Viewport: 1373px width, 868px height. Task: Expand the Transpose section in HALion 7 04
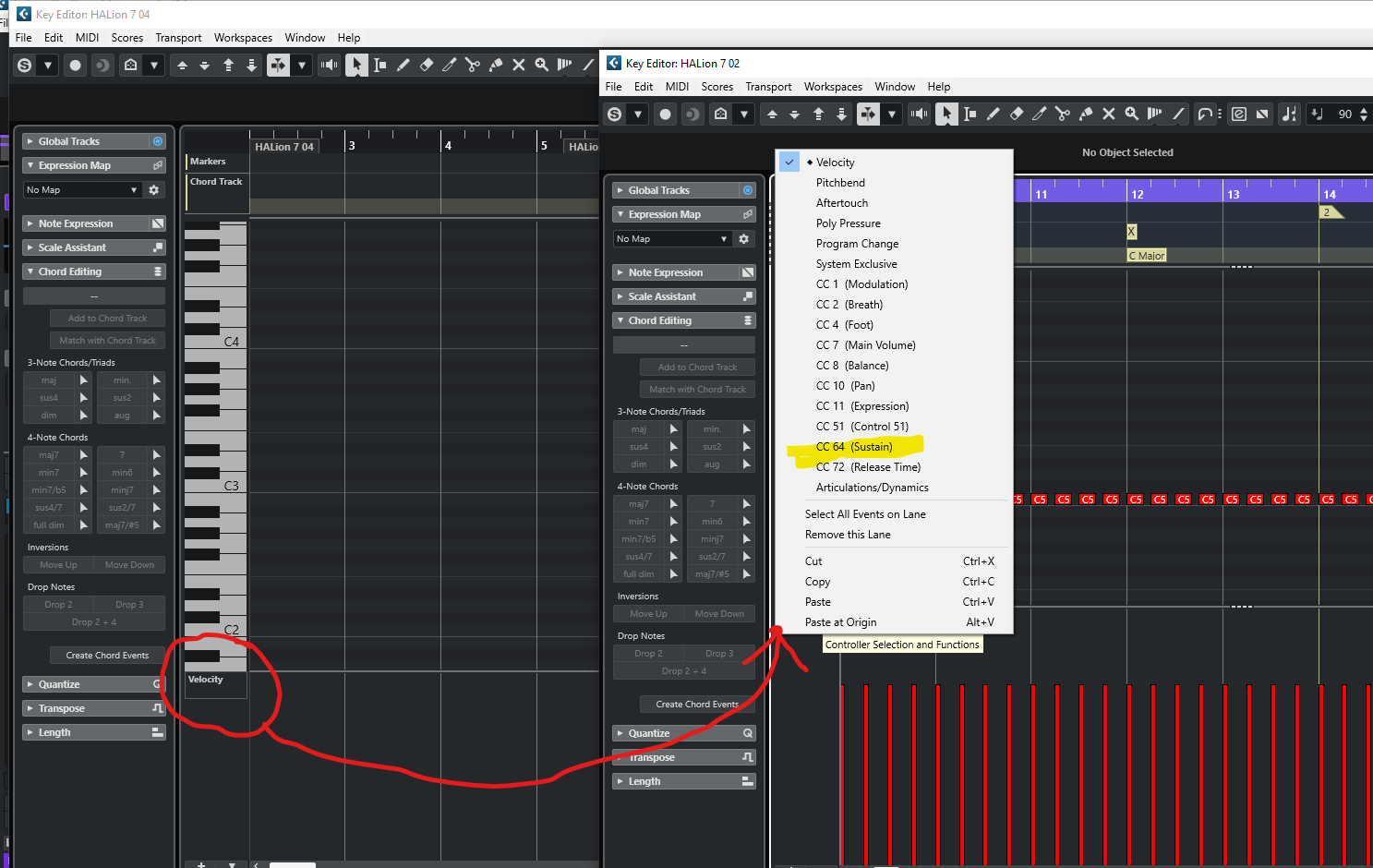pyautogui.click(x=30, y=708)
